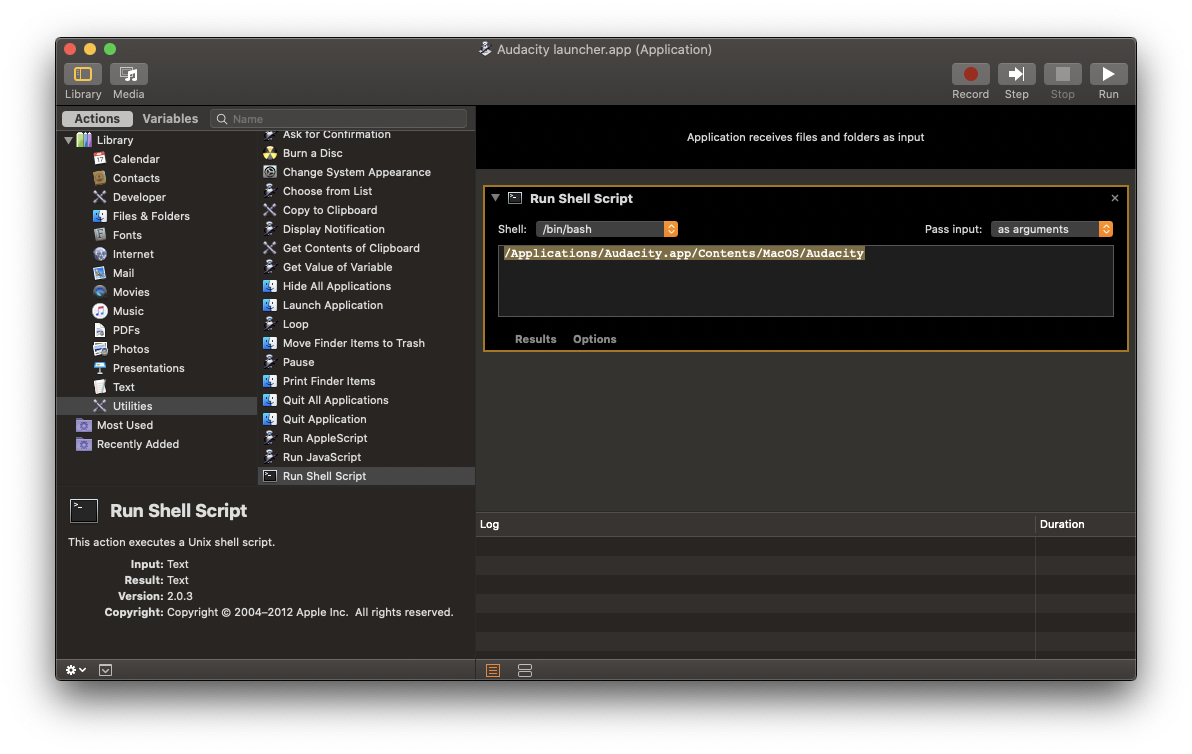Collapse the Run Shell Script action triangle
This screenshot has height=754, width=1192.
(x=496, y=198)
